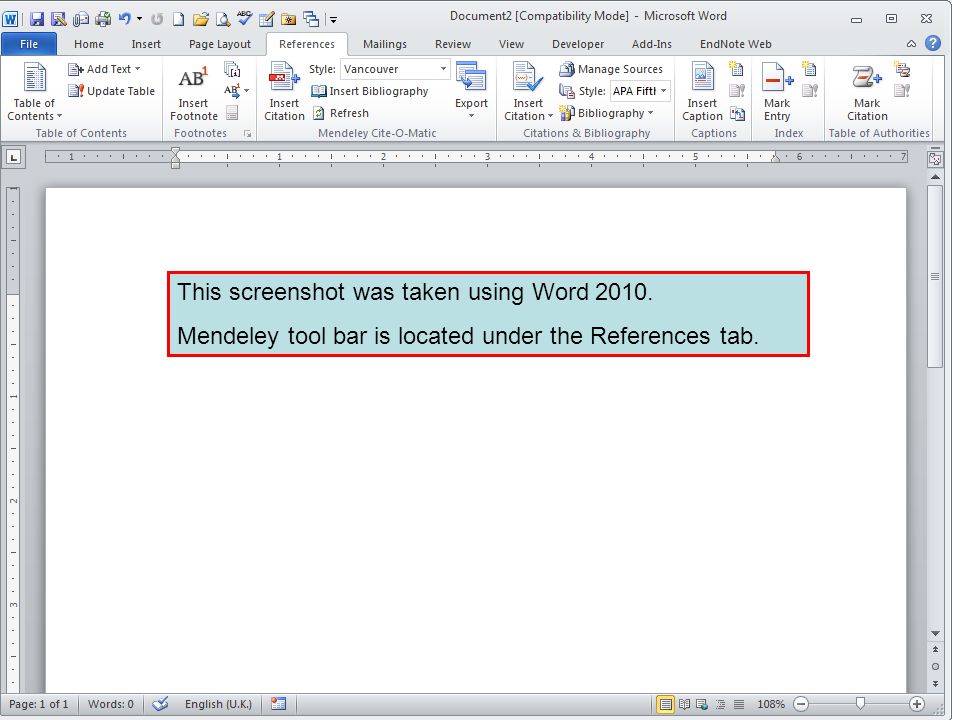This screenshot has height=720, width=960.
Task: Click the Insert Table of Figures icon
Action: (737, 69)
